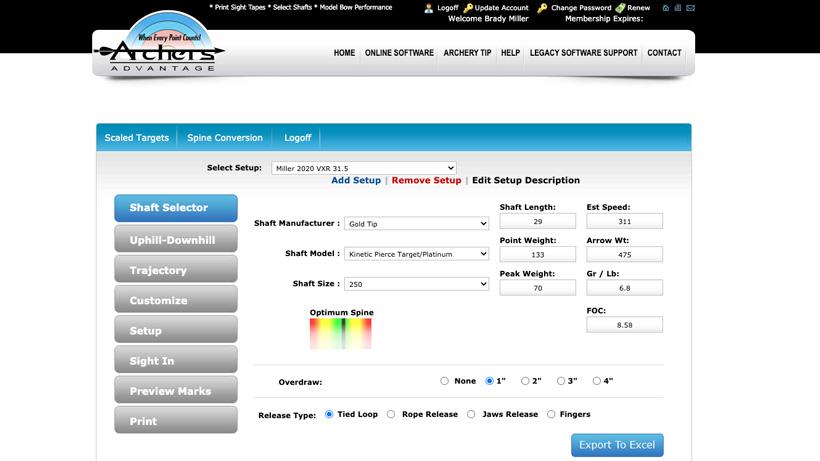Image resolution: width=820 pixels, height=461 pixels.
Task: Open ONLINE SOFTWARE in the navigation bar
Action: [399, 53]
